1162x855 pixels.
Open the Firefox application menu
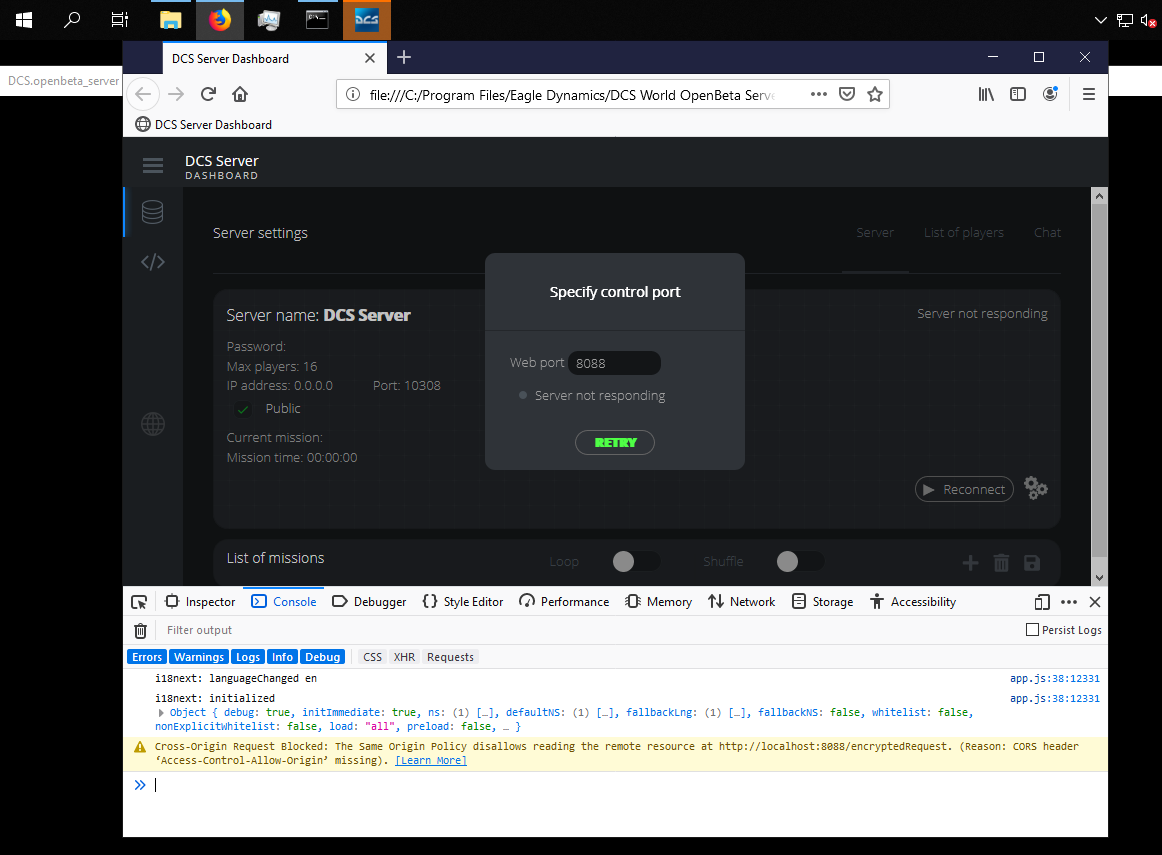tap(1089, 94)
